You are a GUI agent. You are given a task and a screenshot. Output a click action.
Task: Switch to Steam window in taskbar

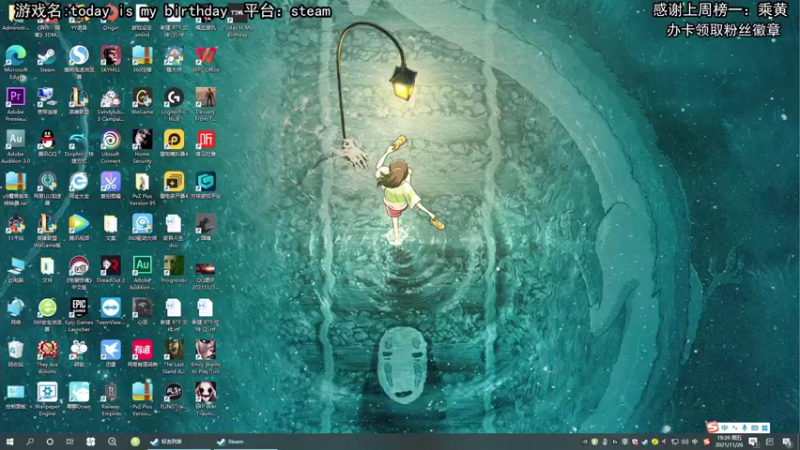click(245, 442)
